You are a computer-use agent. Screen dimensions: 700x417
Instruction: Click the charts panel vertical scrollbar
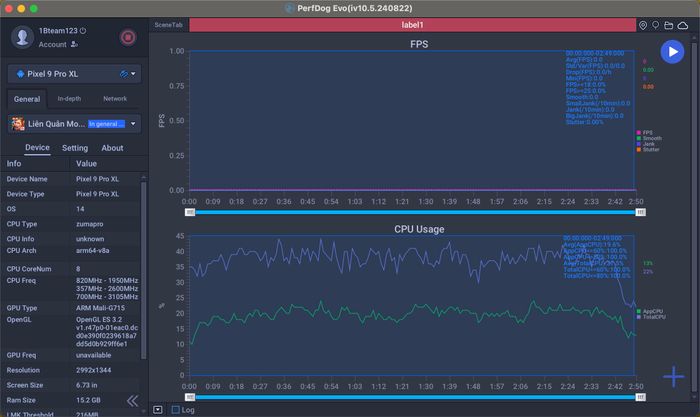pos(694,219)
